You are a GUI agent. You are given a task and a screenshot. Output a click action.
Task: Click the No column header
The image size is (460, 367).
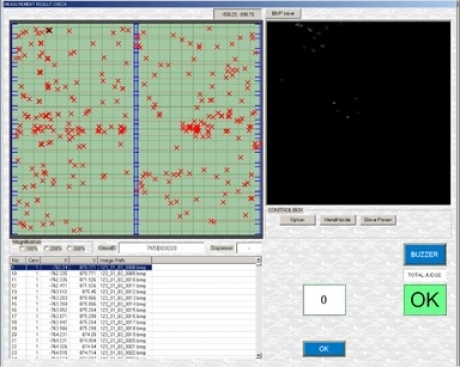18,260
